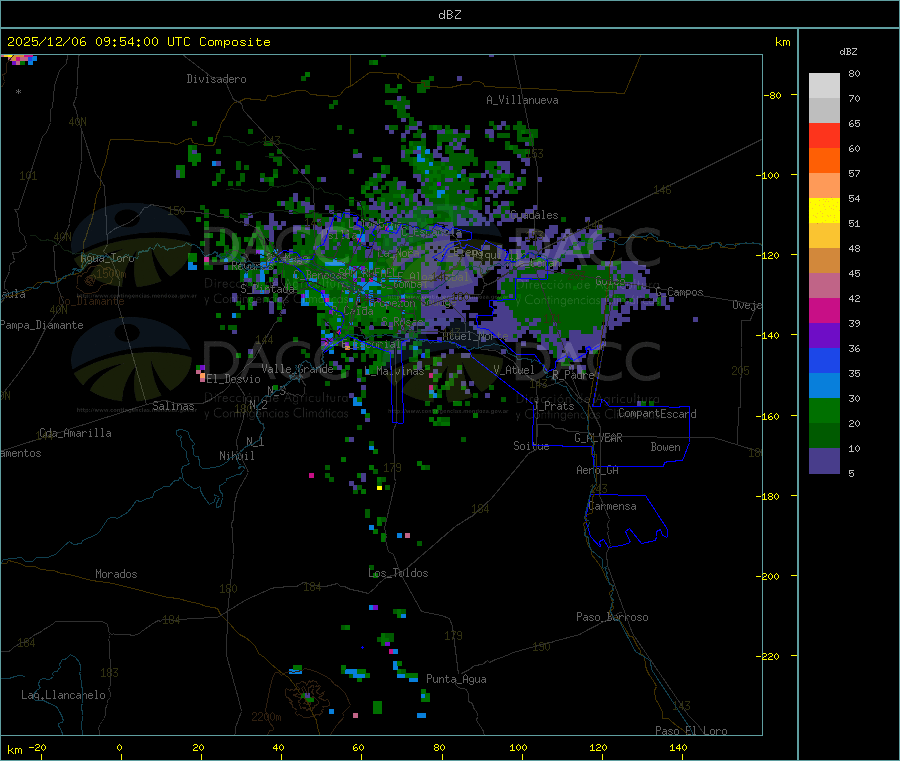Pick the bright green 20-30 dBZ legend band
This screenshot has height=761, width=900.
point(824,410)
